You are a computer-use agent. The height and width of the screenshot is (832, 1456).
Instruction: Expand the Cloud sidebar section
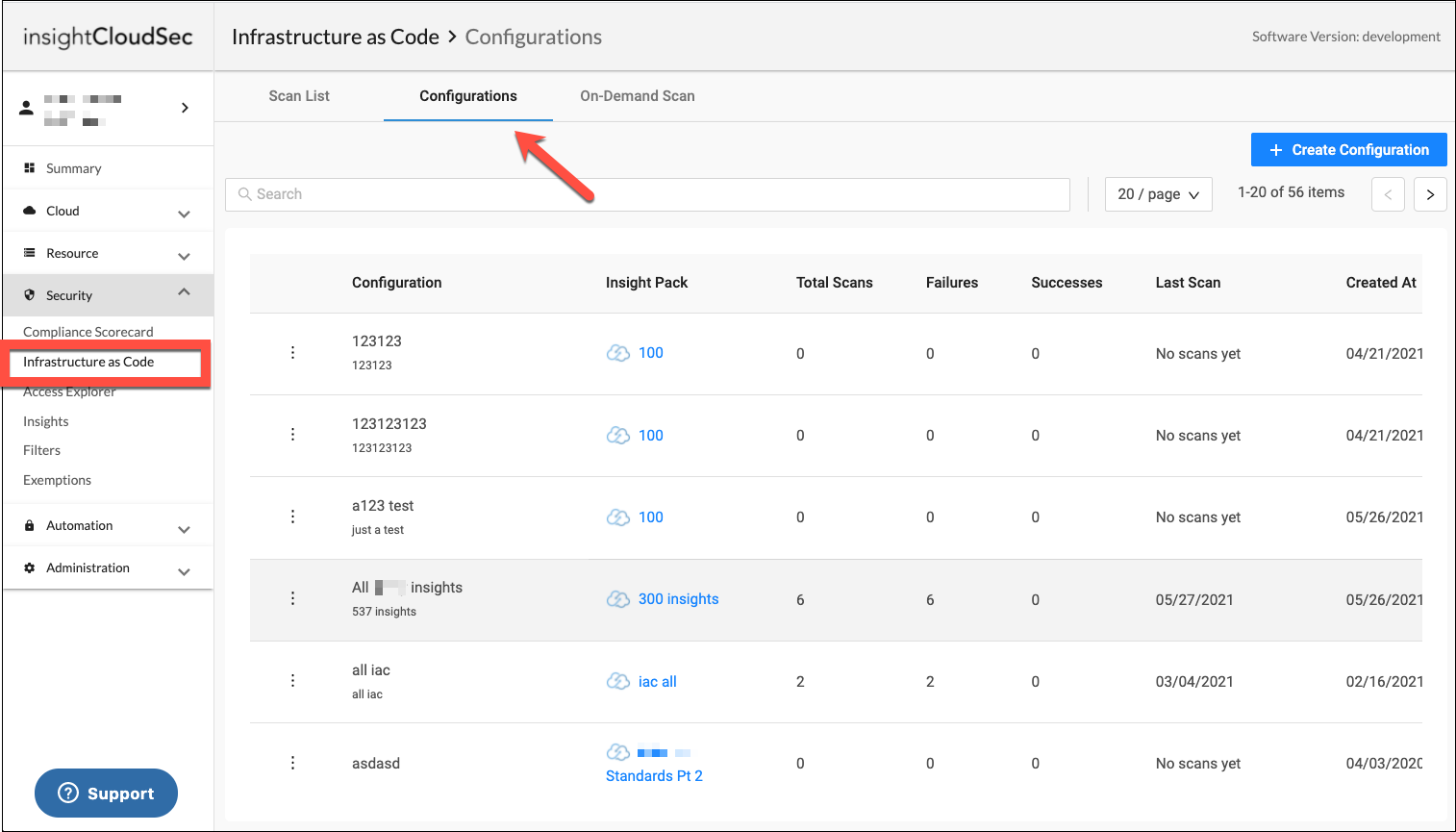184,213
